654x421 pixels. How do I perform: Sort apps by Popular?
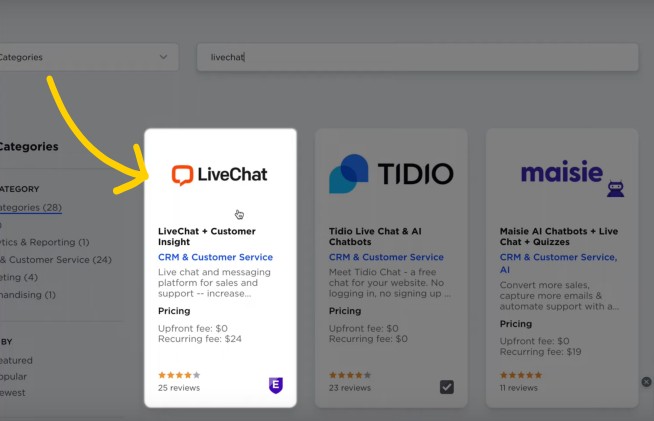coord(13,376)
